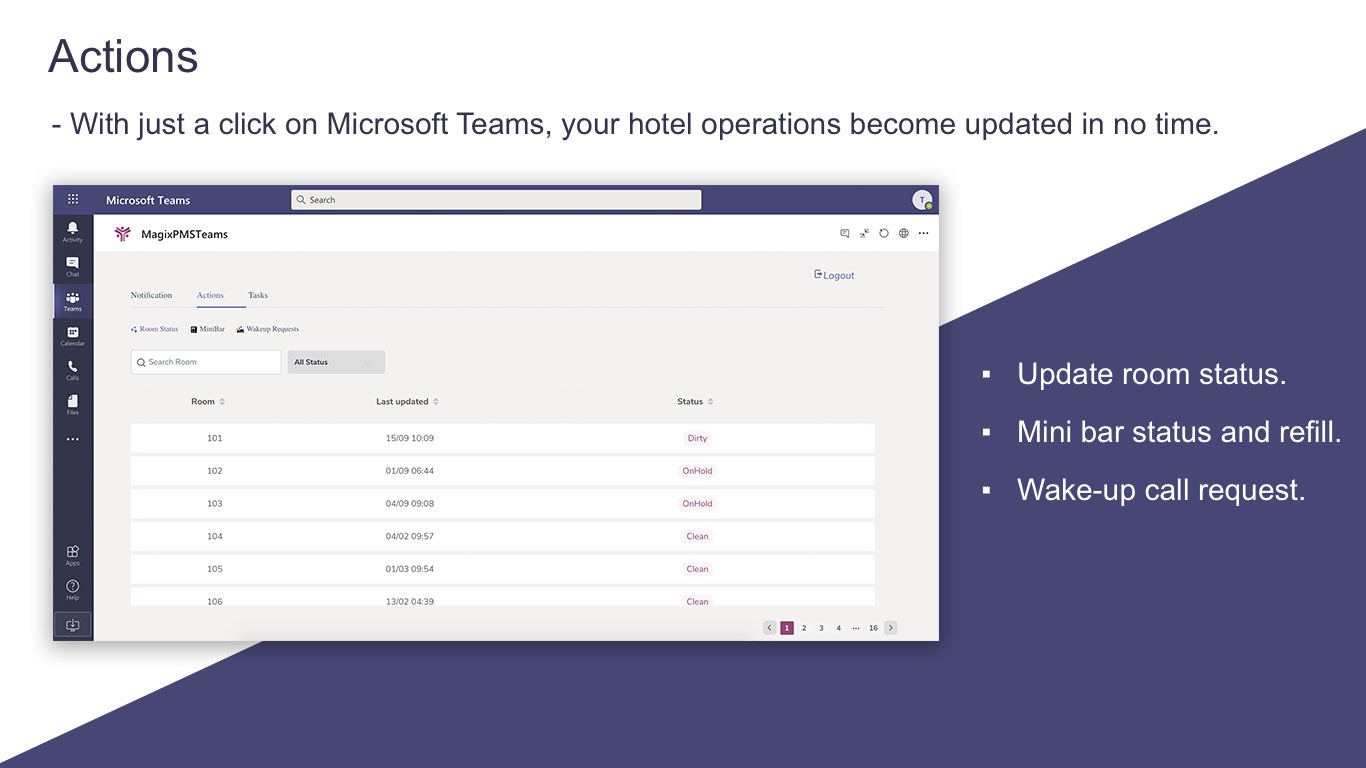Click the Clean status of room 106
The height and width of the screenshot is (768, 1366).
[x=697, y=601]
